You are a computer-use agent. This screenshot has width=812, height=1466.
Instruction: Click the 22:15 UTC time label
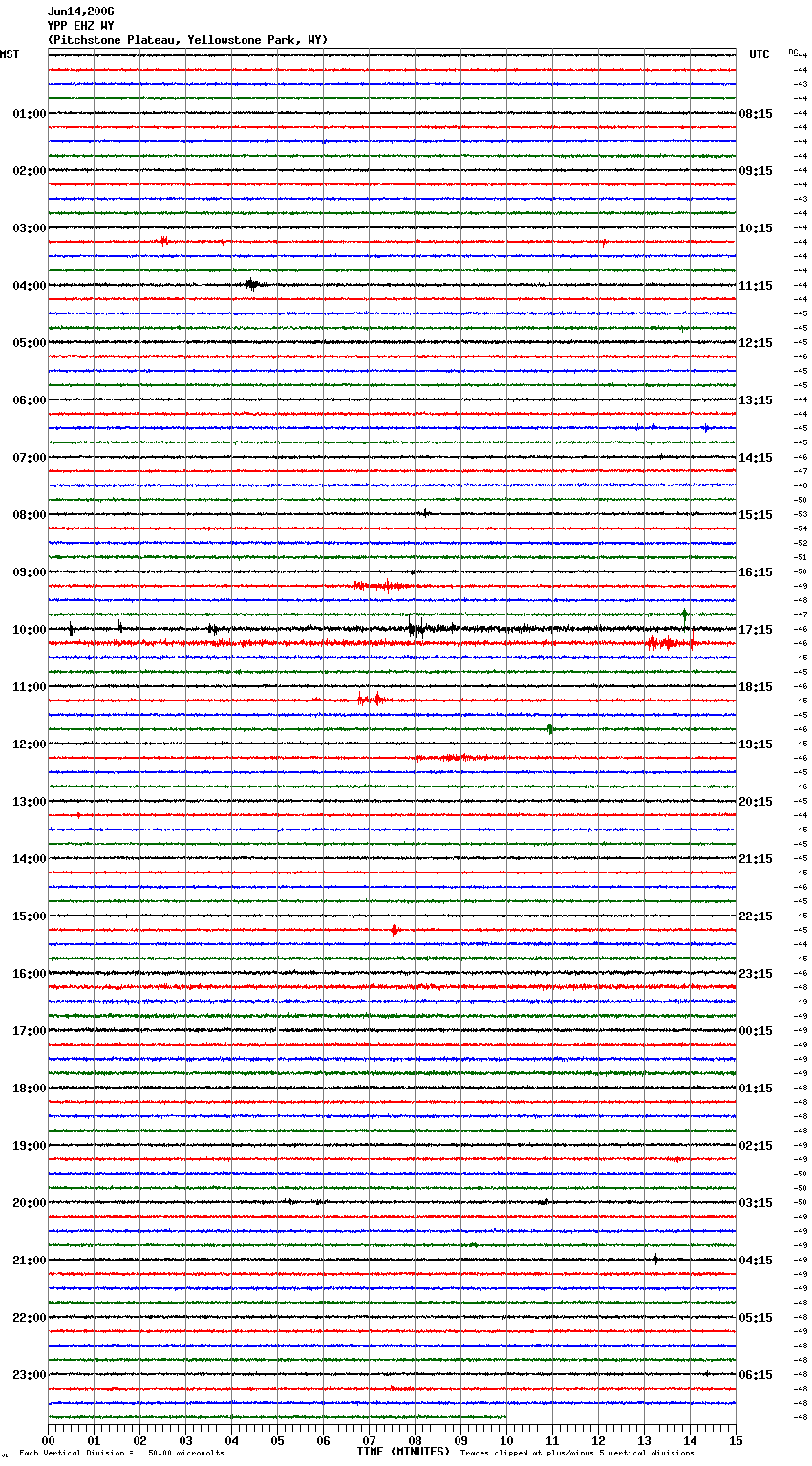756,916
